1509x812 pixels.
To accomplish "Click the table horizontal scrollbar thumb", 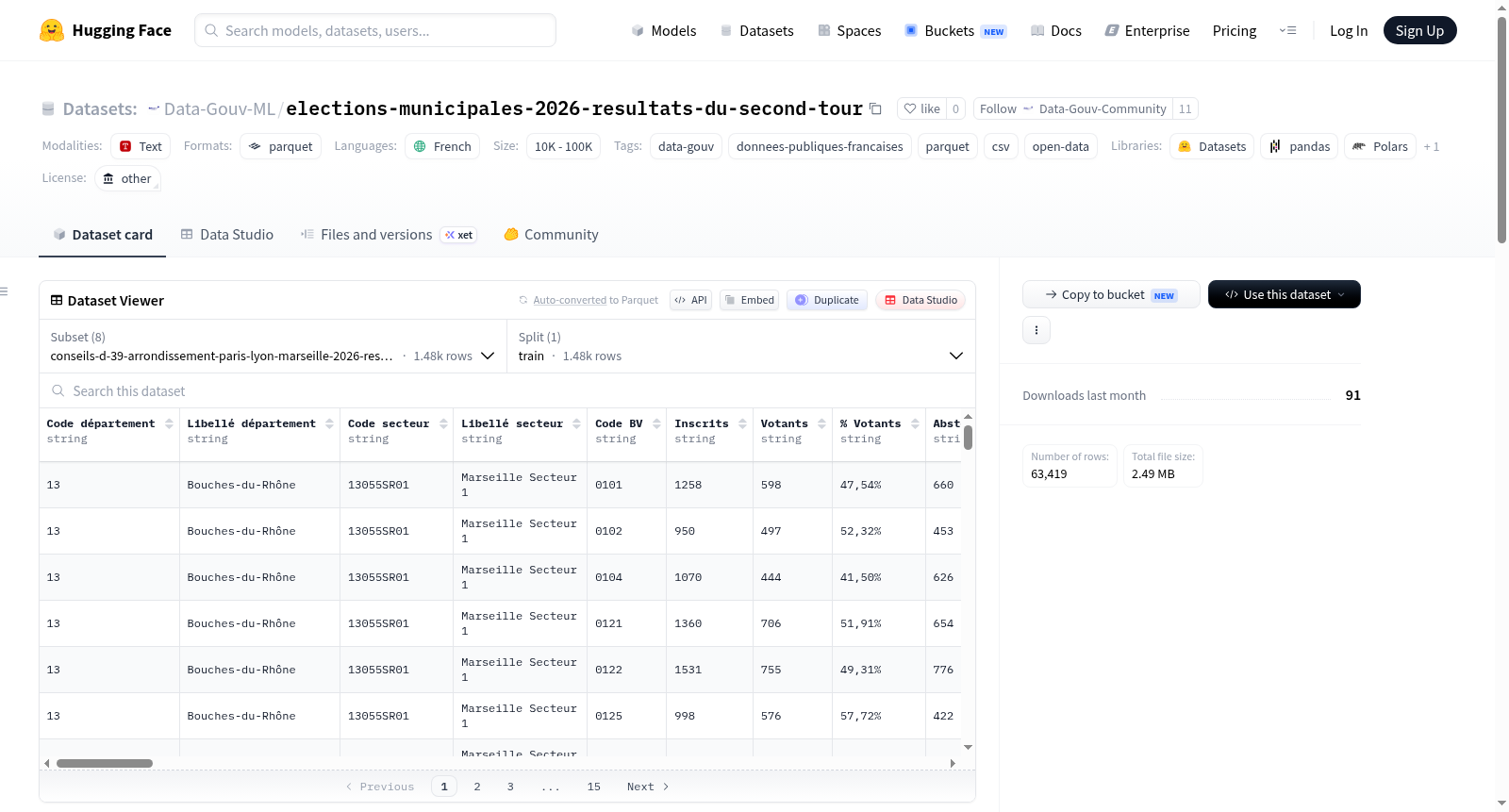I will 105,763.
